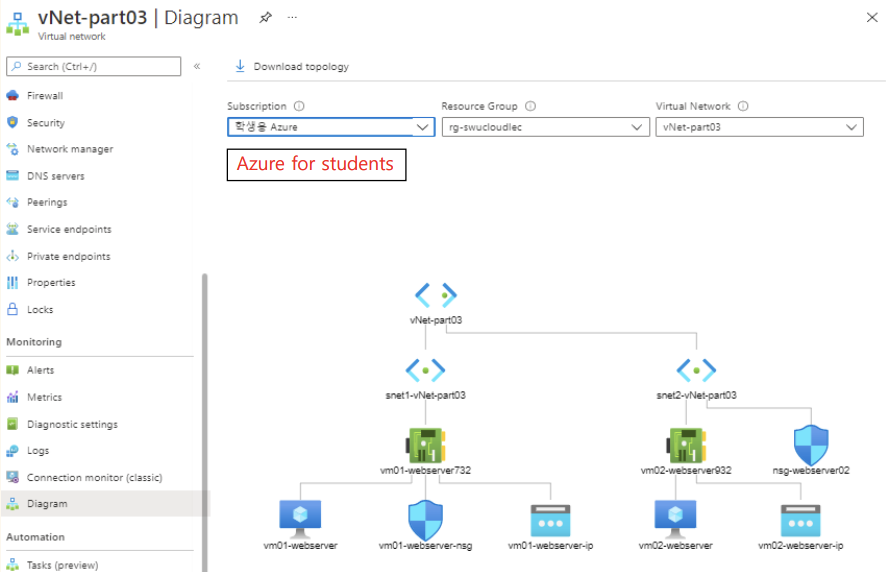Screen dimensions: 886x572
Task: Click the Subscription info icon
Action: [299, 106]
